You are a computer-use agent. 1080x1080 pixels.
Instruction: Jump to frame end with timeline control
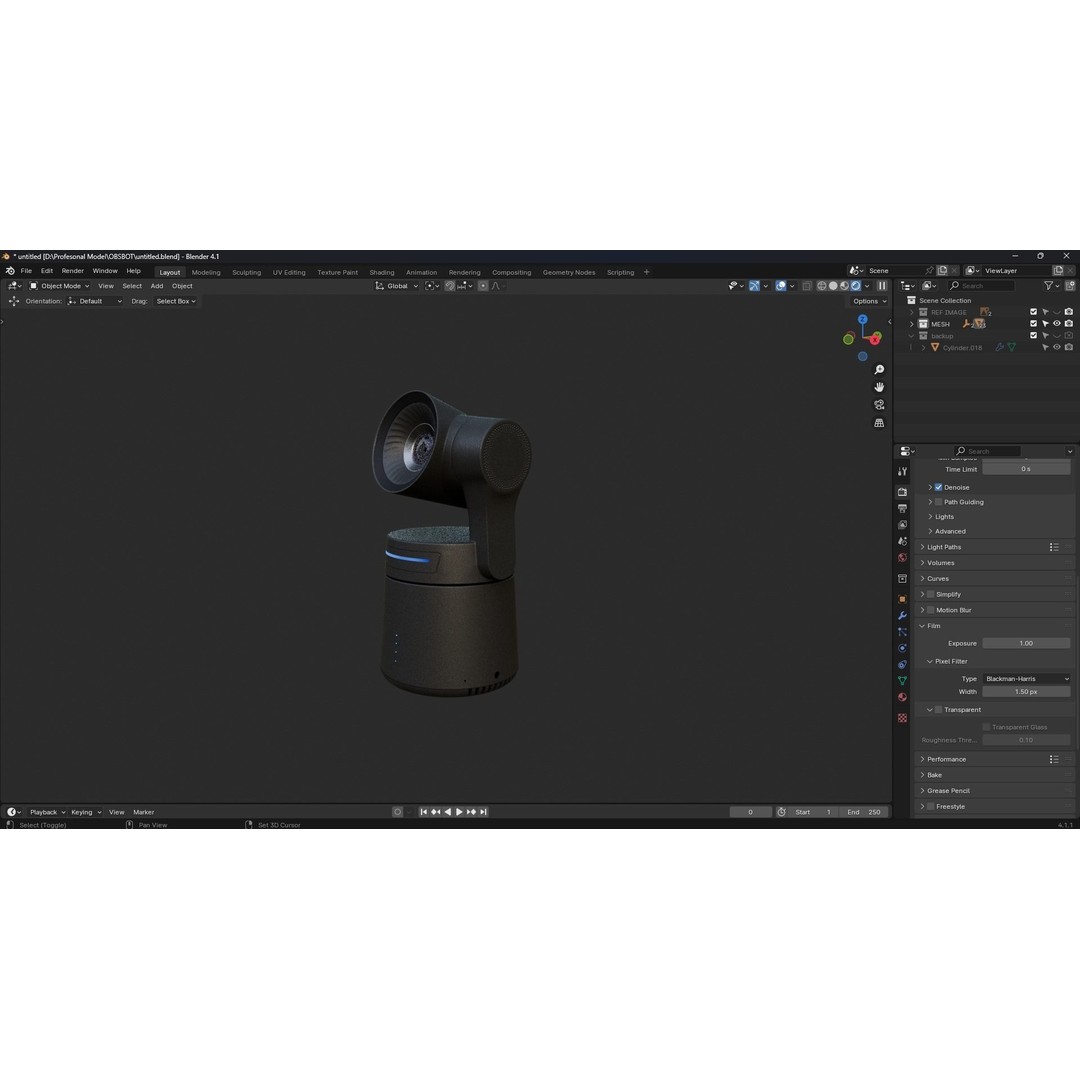(484, 811)
